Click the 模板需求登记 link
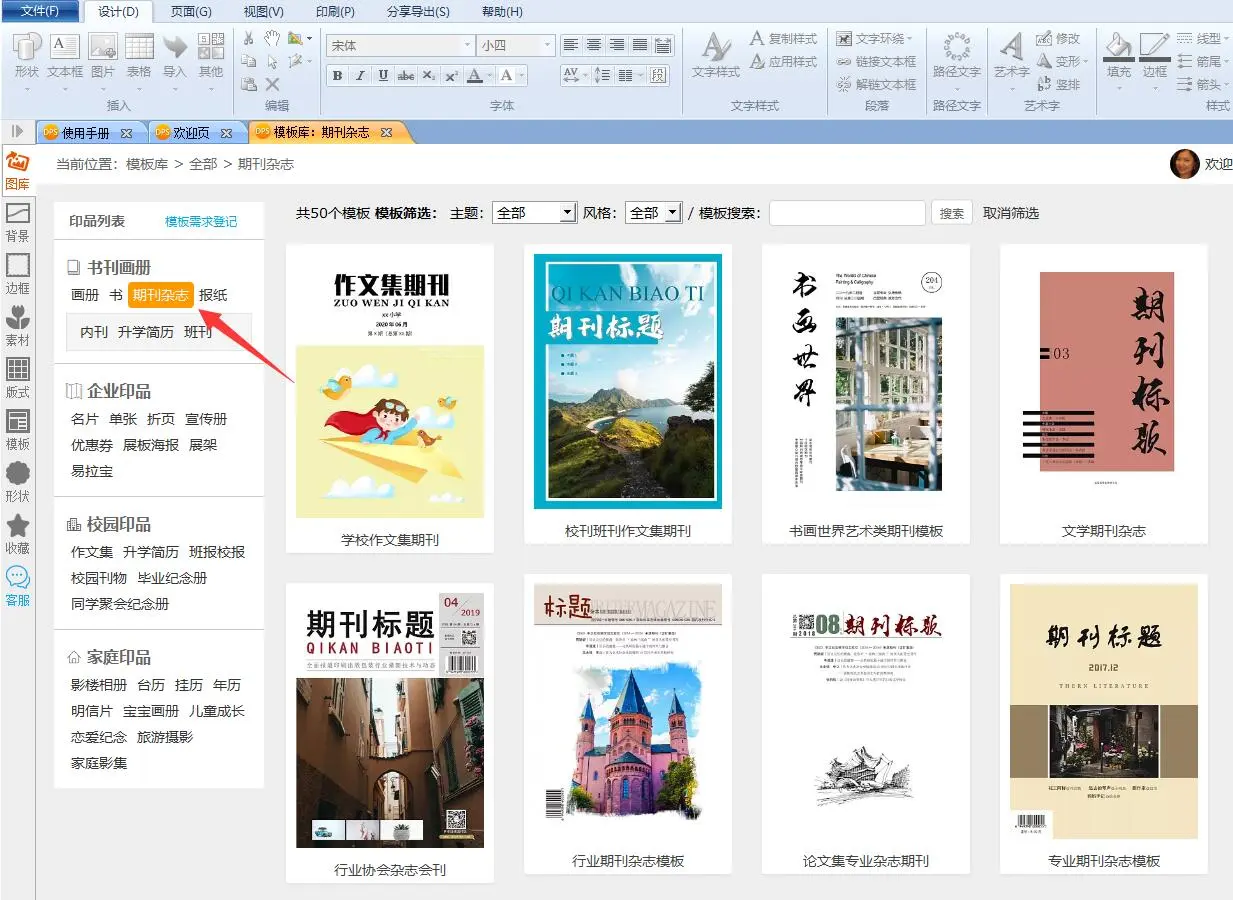The width and height of the screenshot is (1233, 900). 201,222
